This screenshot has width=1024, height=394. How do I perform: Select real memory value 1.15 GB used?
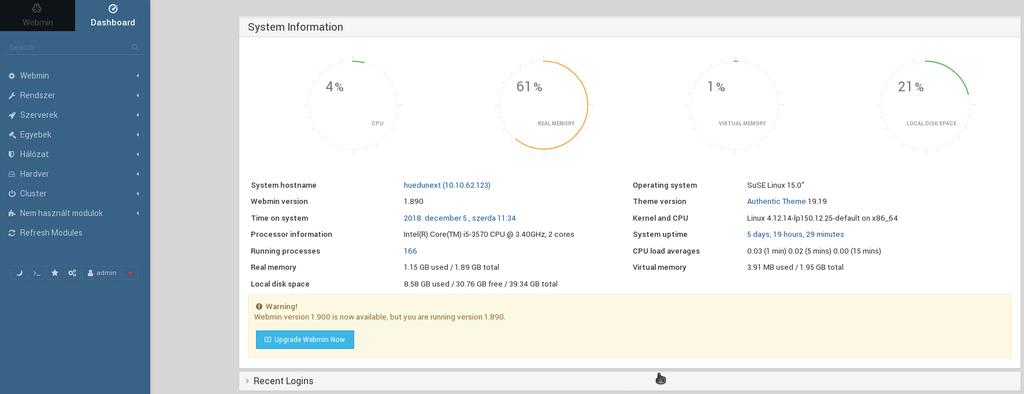tap(452, 267)
